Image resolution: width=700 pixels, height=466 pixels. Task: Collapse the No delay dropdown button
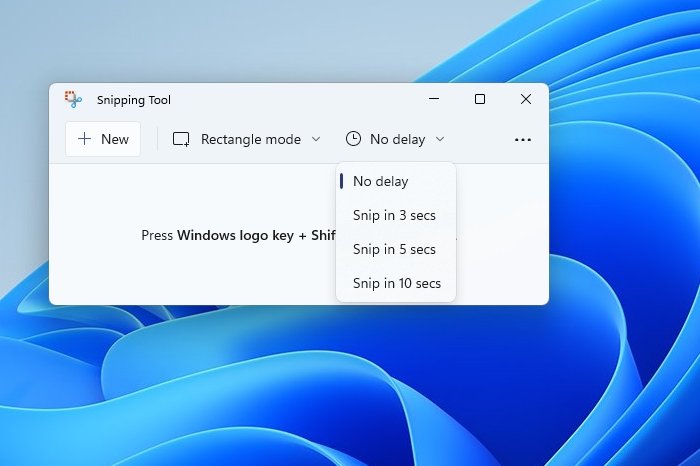(395, 139)
